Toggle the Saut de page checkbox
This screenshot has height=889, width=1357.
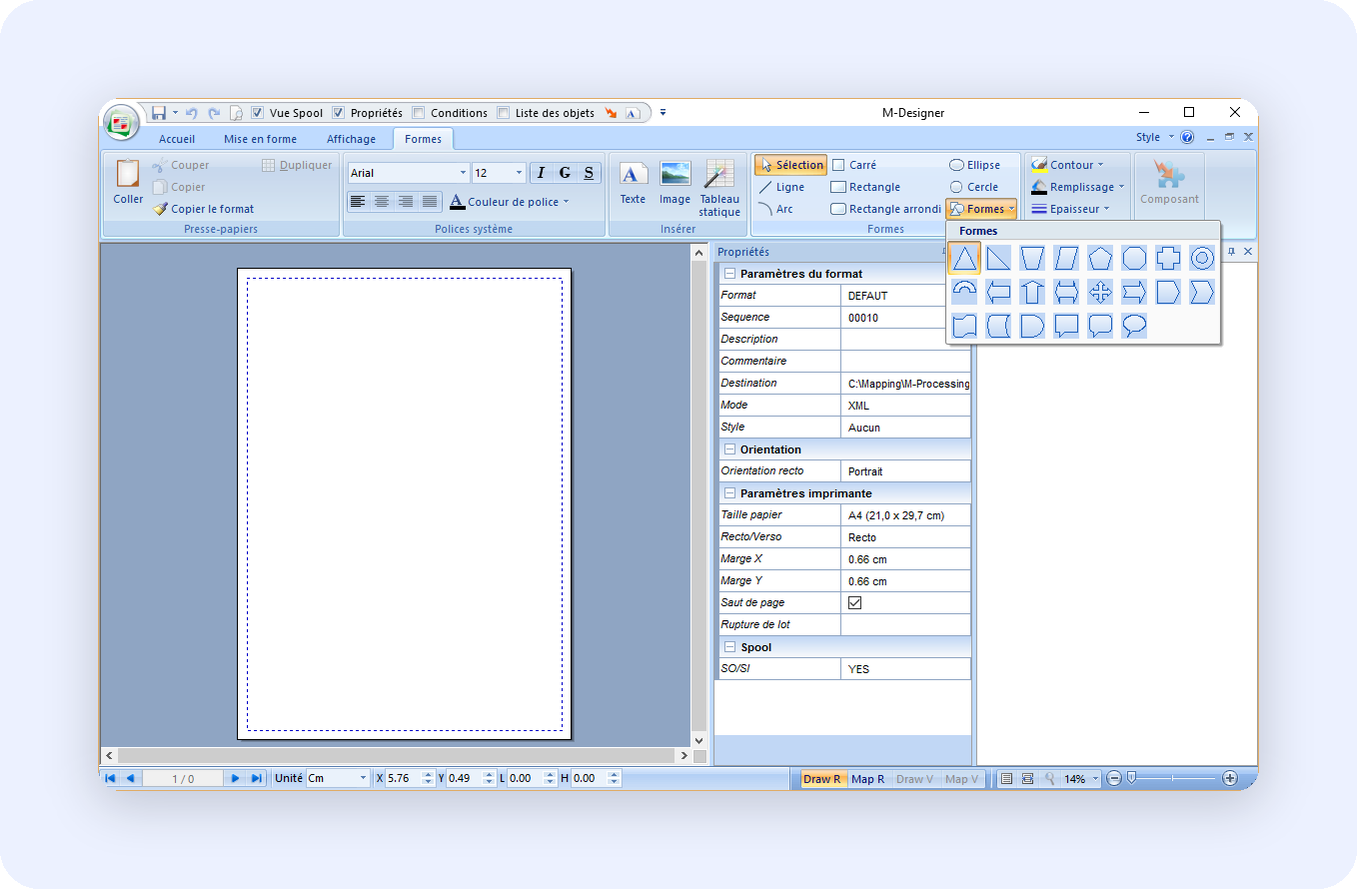click(855, 603)
